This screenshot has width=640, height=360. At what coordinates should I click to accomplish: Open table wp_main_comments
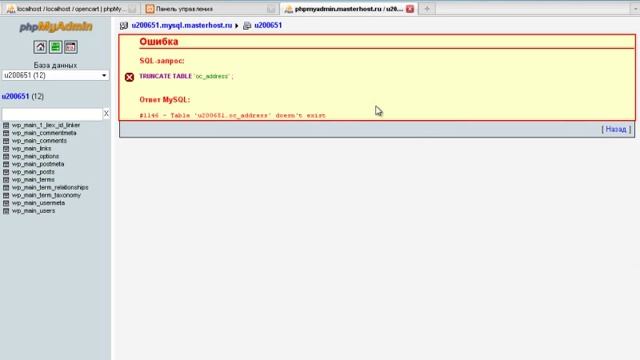point(39,141)
